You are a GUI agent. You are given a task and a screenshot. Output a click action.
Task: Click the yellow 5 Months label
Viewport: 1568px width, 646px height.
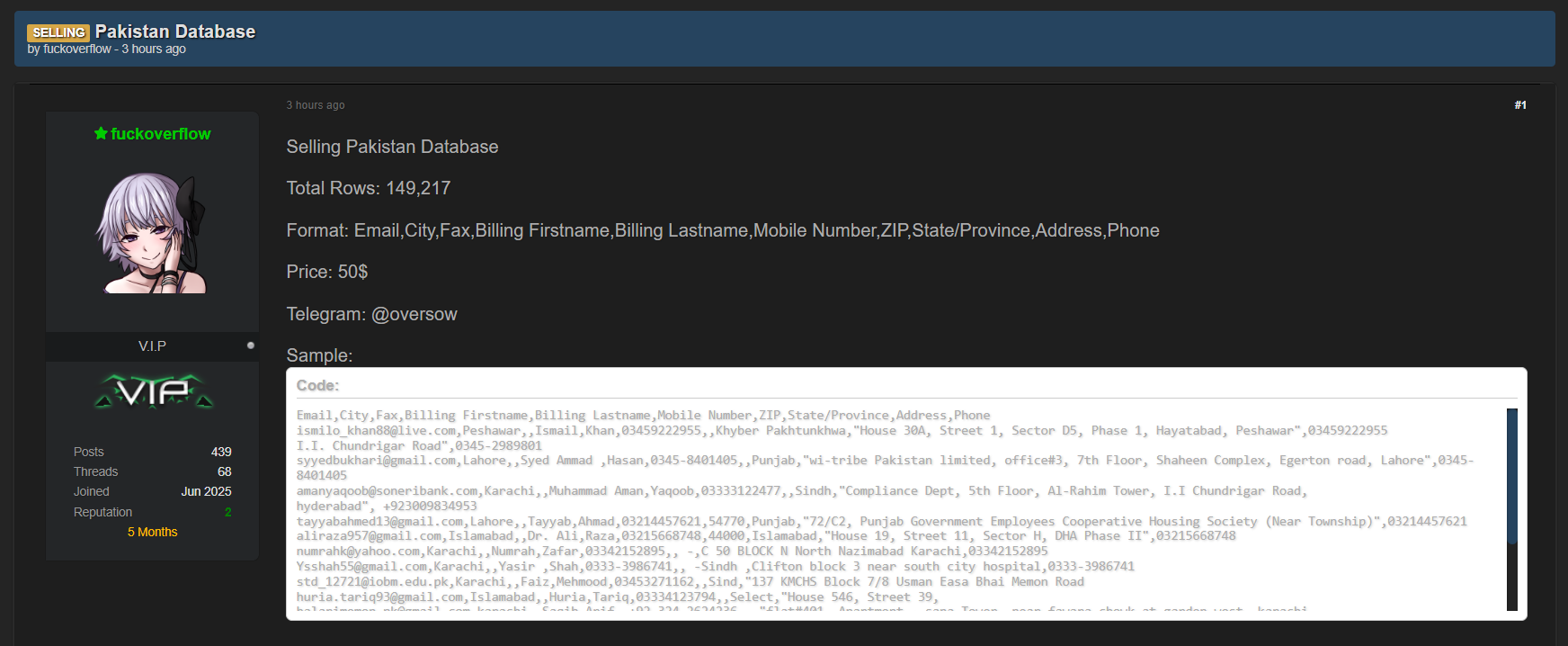click(152, 532)
